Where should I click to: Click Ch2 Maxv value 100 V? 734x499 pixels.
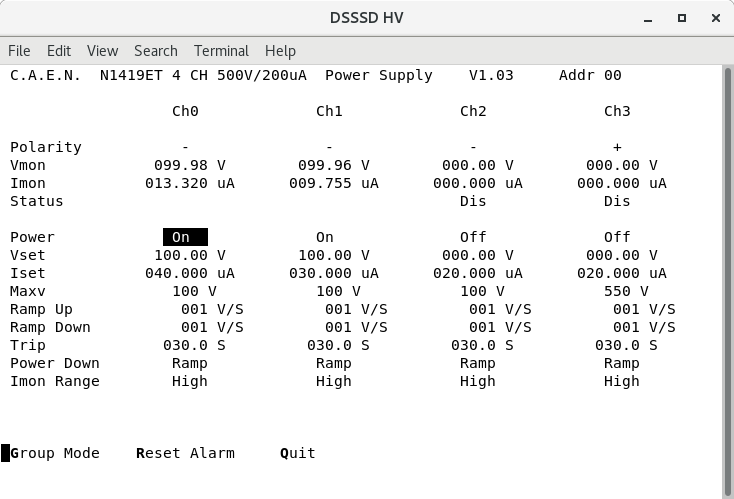(482, 291)
